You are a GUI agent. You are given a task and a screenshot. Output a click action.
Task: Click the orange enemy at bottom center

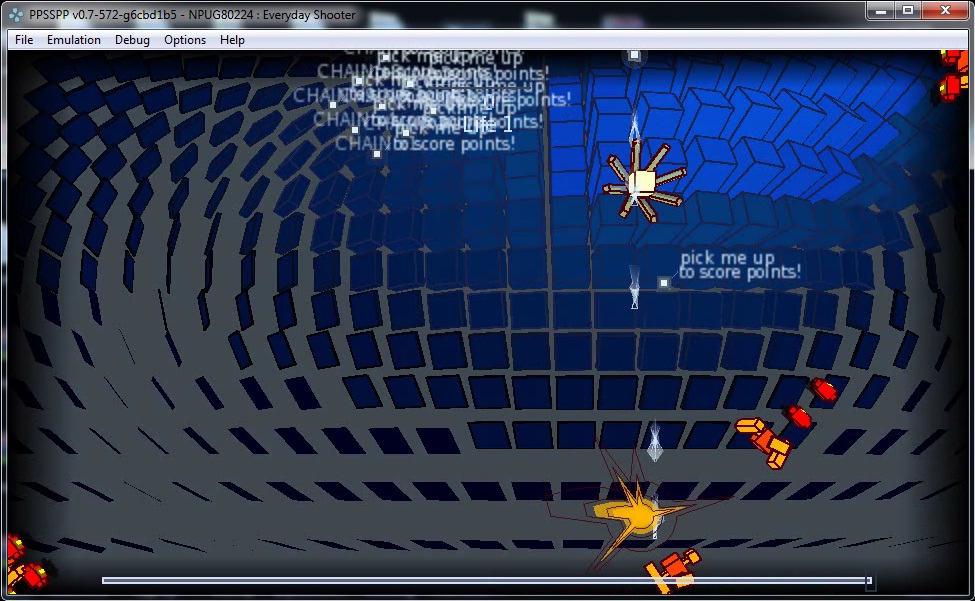pyautogui.click(x=673, y=568)
